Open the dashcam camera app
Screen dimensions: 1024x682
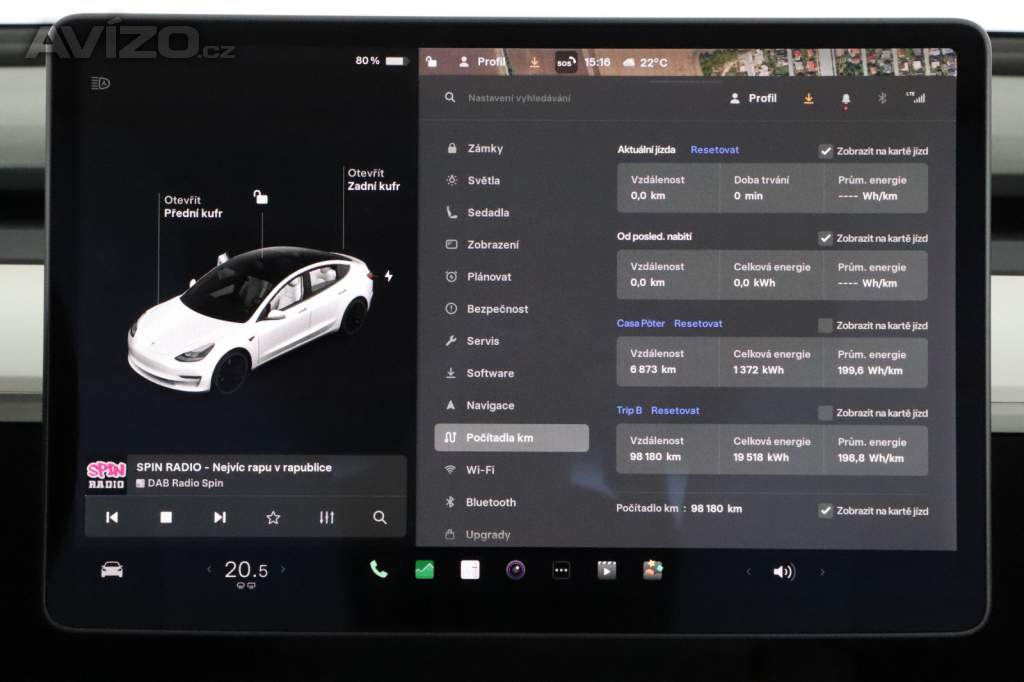pos(515,570)
